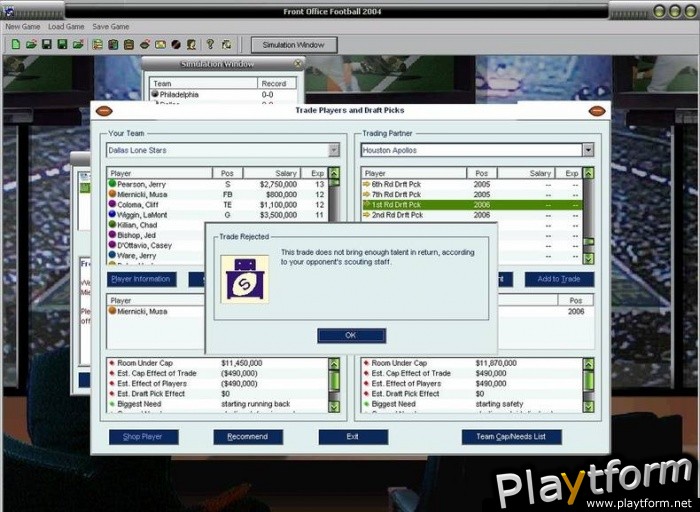Click Philadelphia row in Simulation Window
Viewport: 700px width, 512px height.
[223, 94]
